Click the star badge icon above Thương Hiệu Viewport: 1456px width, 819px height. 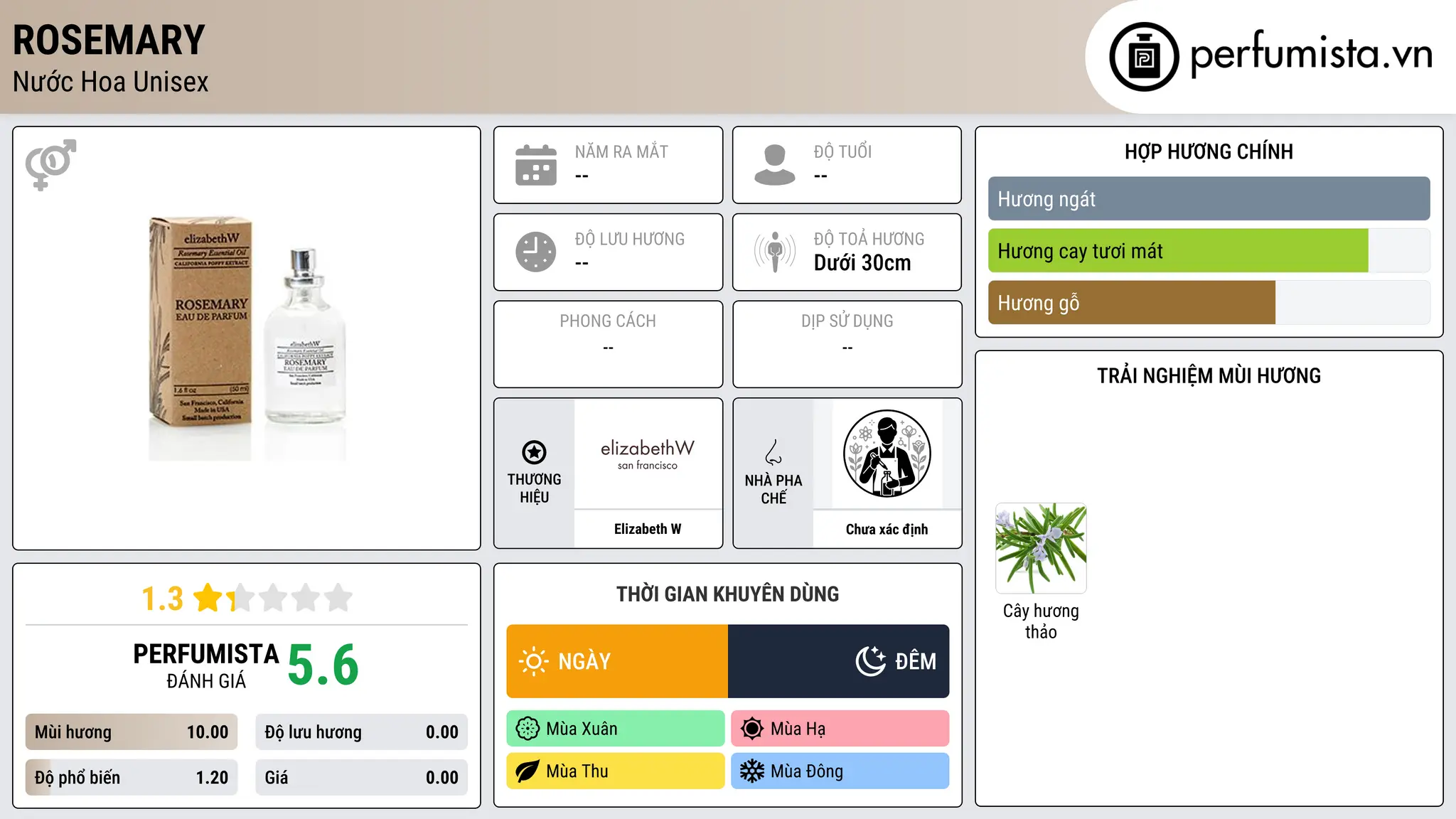coord(534,452)
